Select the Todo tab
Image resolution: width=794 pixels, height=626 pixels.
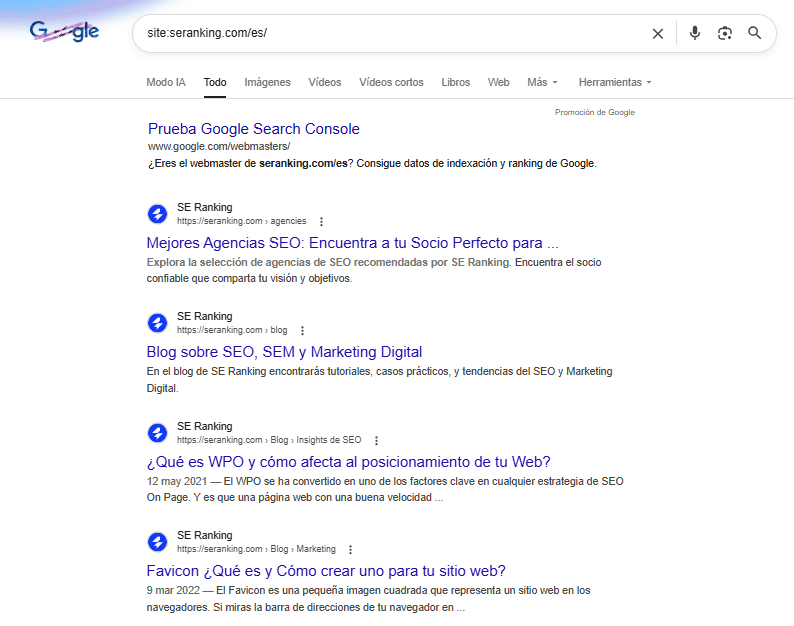215,82
